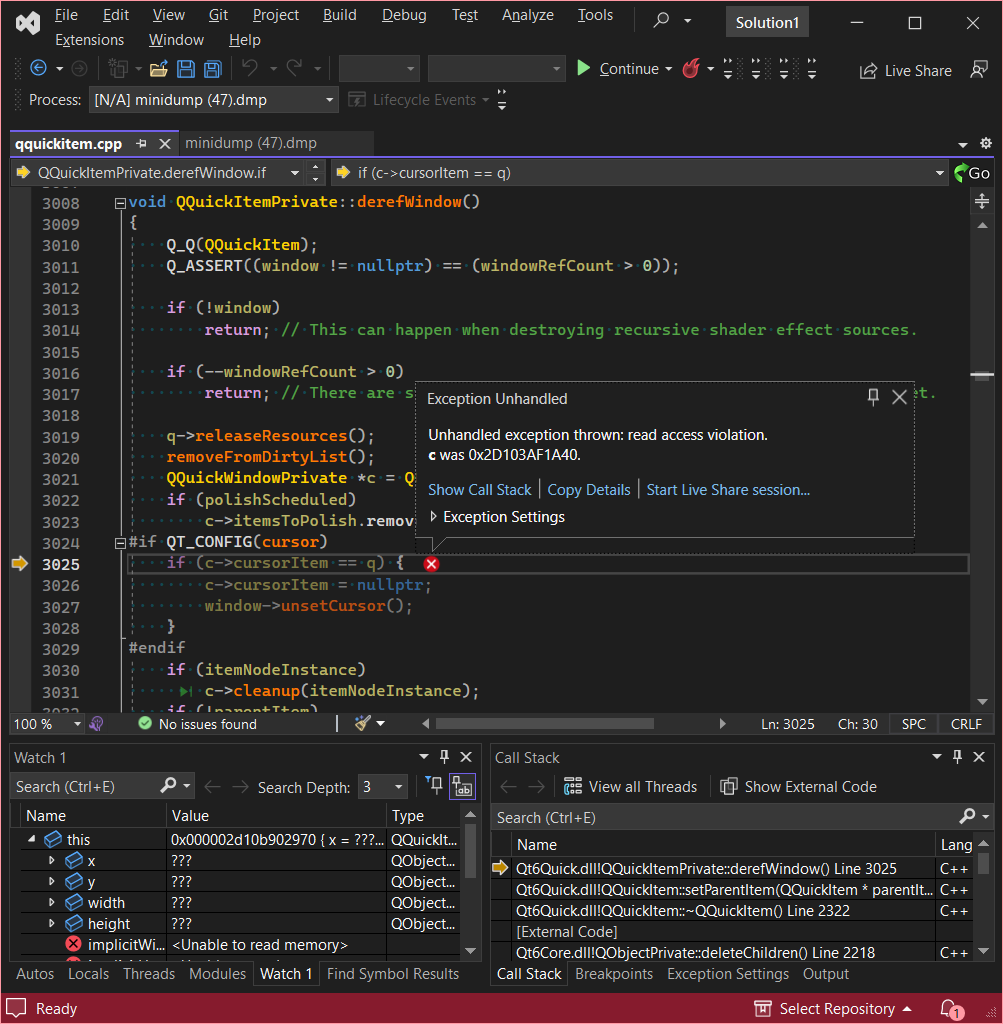Click the Show Call Stack link
Viewport: 1003px width, 1024px height.
480,489
